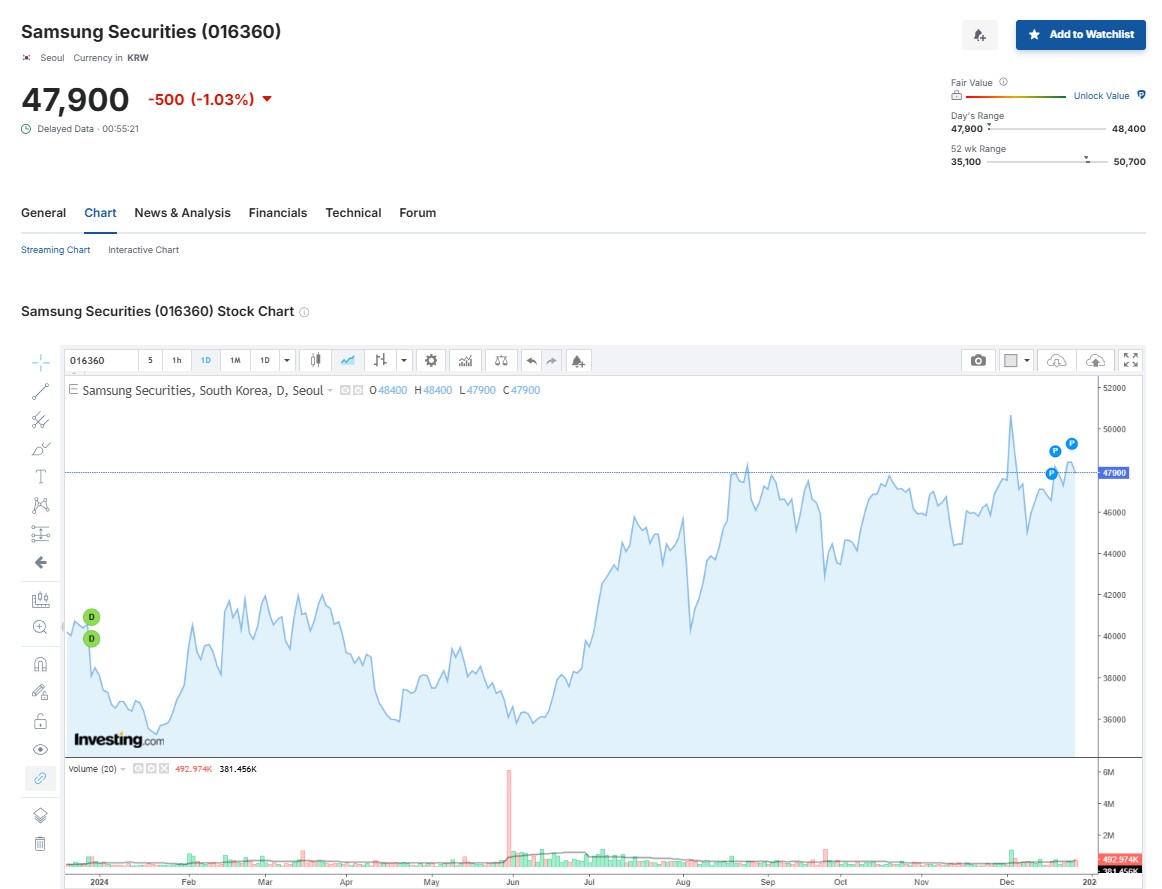Open the Forum tab

418,213
